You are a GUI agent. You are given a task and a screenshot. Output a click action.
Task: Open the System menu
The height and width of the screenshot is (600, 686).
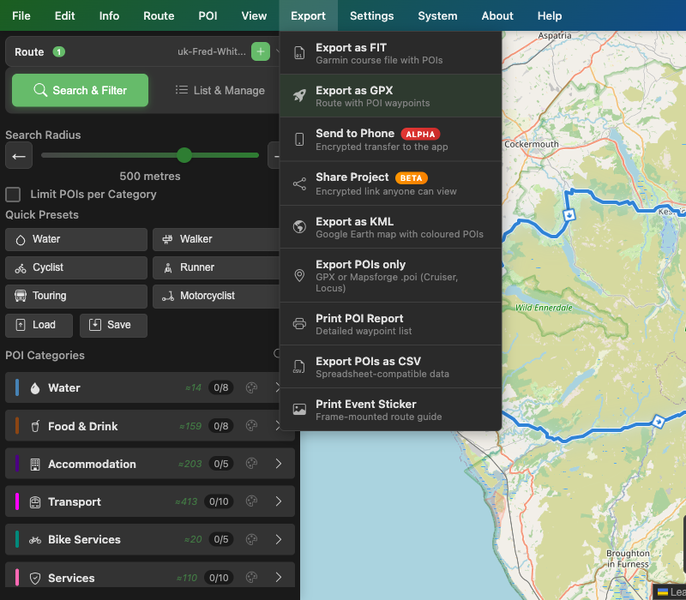438,16
